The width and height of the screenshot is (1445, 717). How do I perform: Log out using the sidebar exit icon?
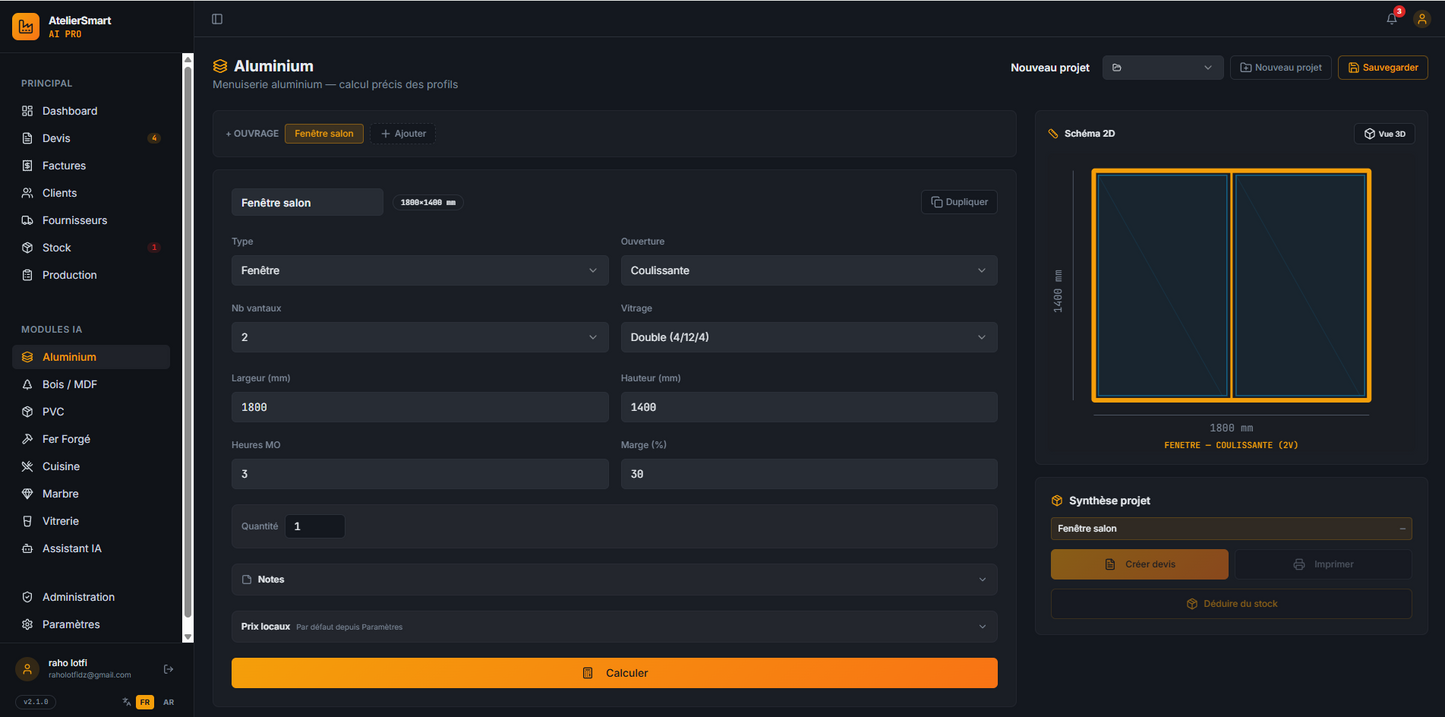coord(169,669)
